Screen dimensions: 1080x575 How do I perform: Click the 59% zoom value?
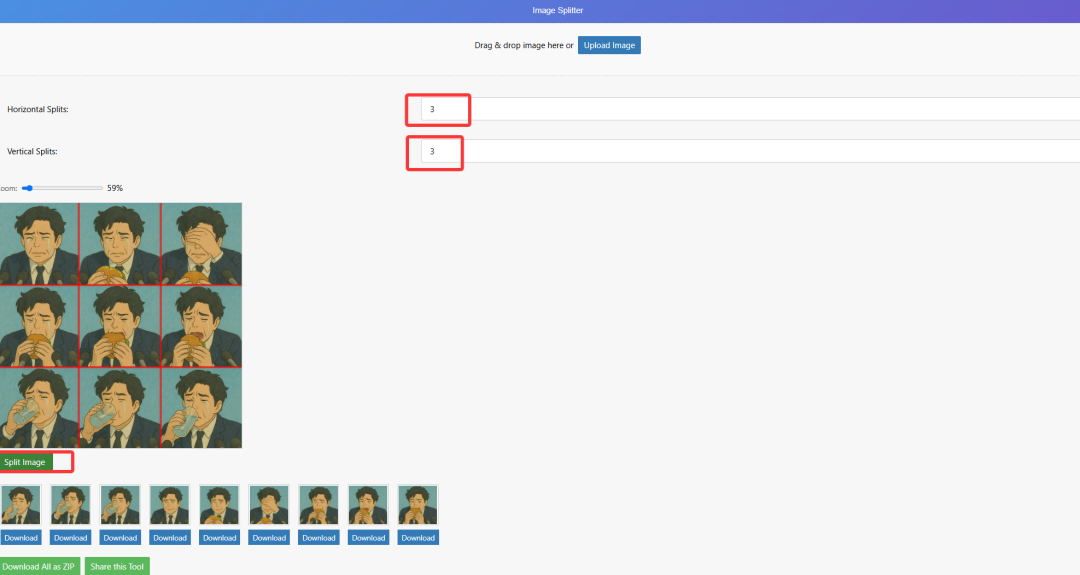tap(115, 188)
